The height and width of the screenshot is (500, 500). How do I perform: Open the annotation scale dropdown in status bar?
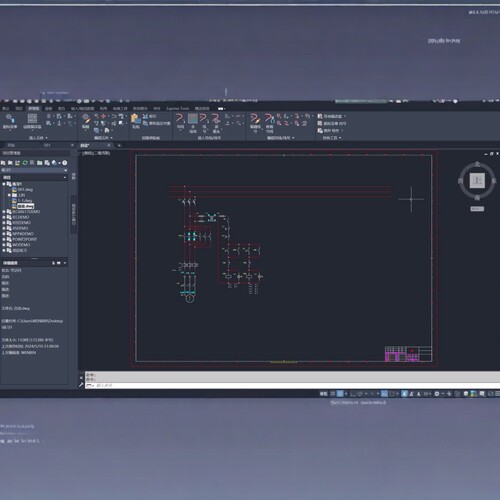(x=427, y=394)
